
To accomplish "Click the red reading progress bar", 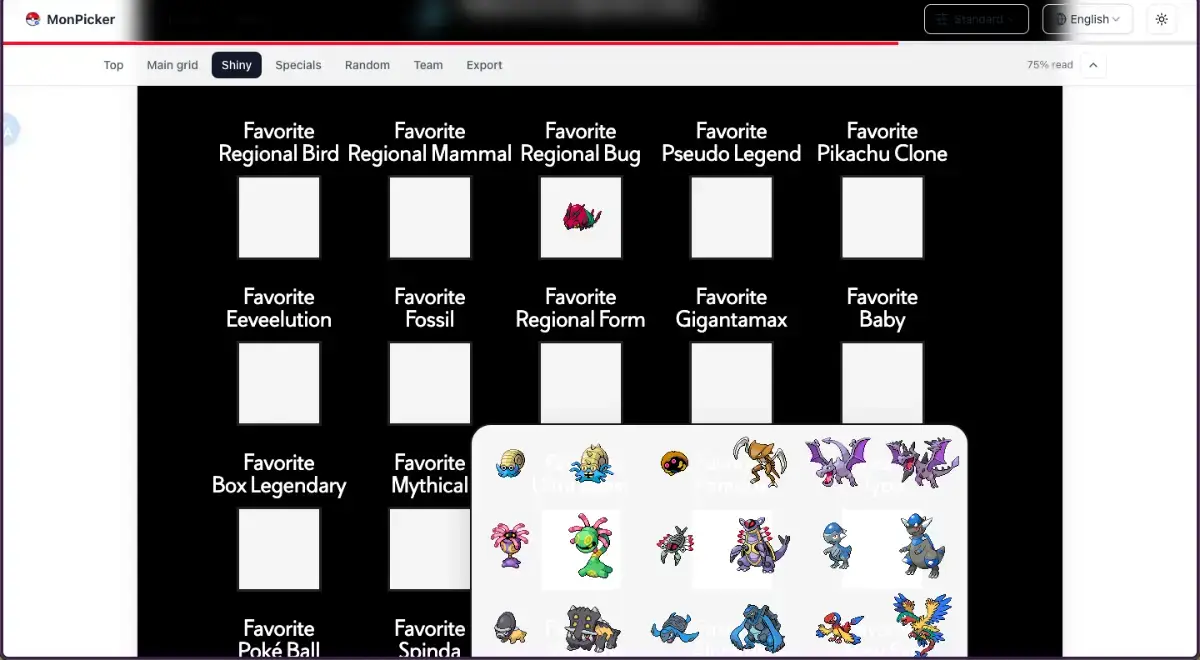I will coord(450,43).
